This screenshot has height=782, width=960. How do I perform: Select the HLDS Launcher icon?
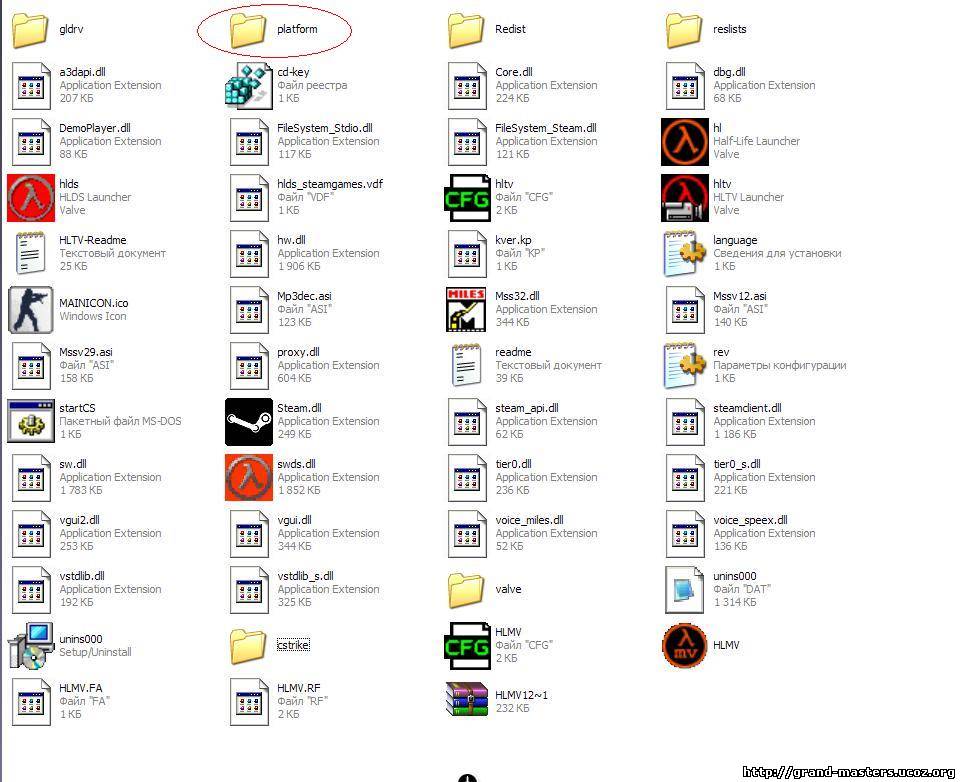point(31,197)
